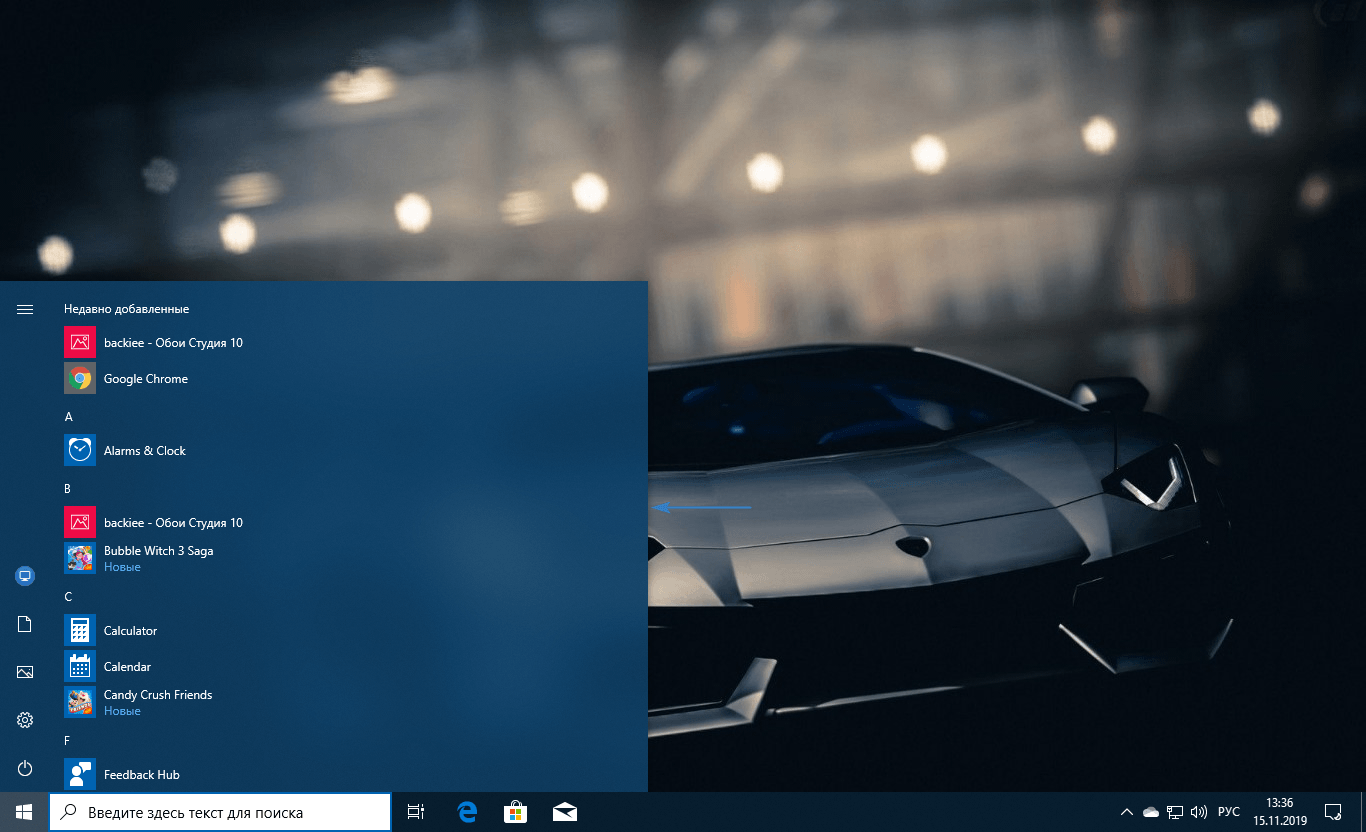Open Power options in Start sidebar
This screenshot has height=832, width=1366.
point(25,768)
